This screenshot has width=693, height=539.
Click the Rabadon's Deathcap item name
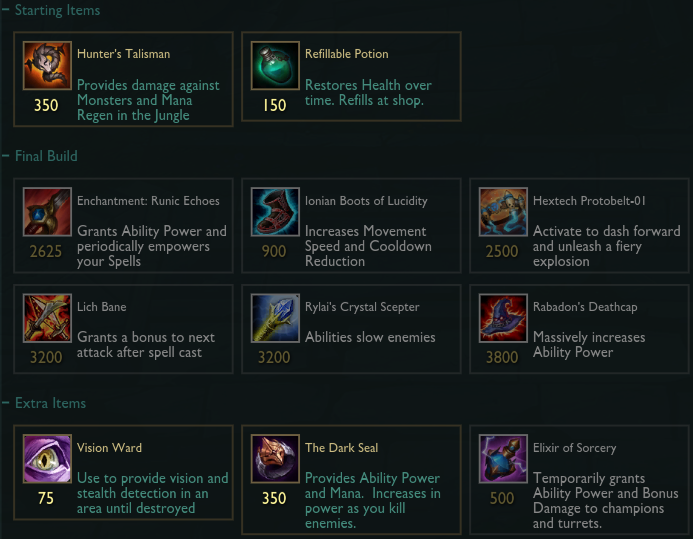[585, 307]
